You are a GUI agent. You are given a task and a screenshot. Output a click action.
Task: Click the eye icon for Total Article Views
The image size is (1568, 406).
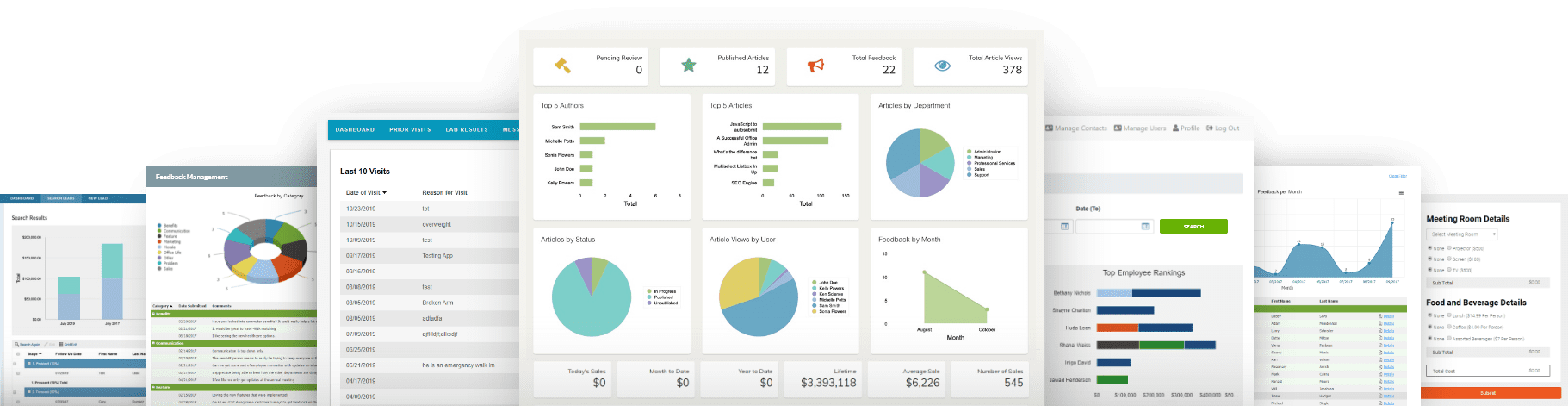click(942, 65)
